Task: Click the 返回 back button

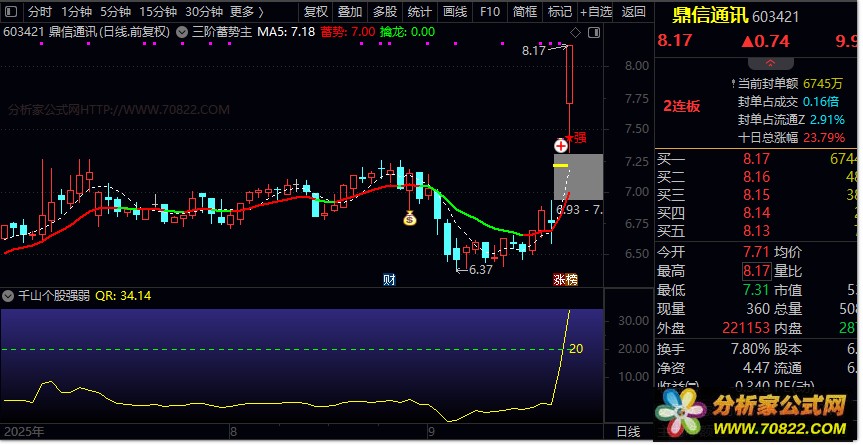Action: pyautogui.click(x=633, y=12)
